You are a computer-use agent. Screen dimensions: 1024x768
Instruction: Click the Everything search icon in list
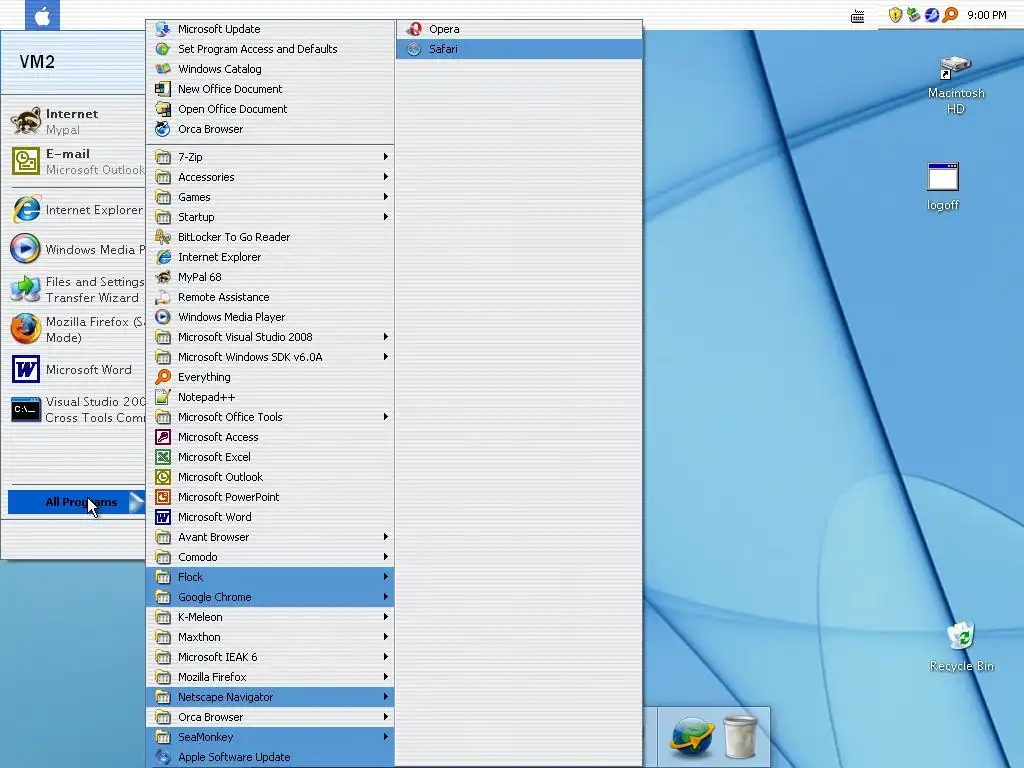click(163, 377)
